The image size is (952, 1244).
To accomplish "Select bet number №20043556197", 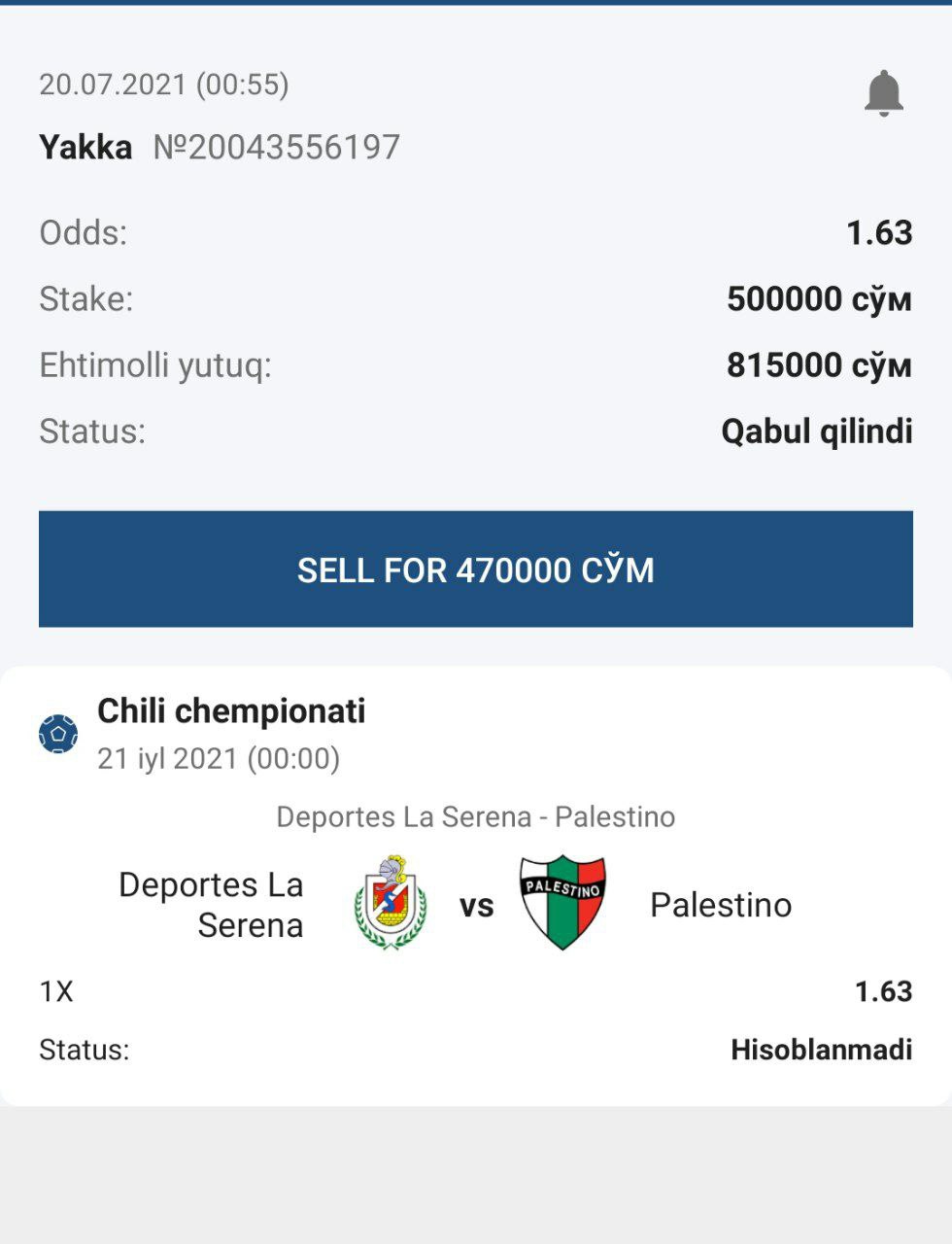I will (x=277, y=147).
